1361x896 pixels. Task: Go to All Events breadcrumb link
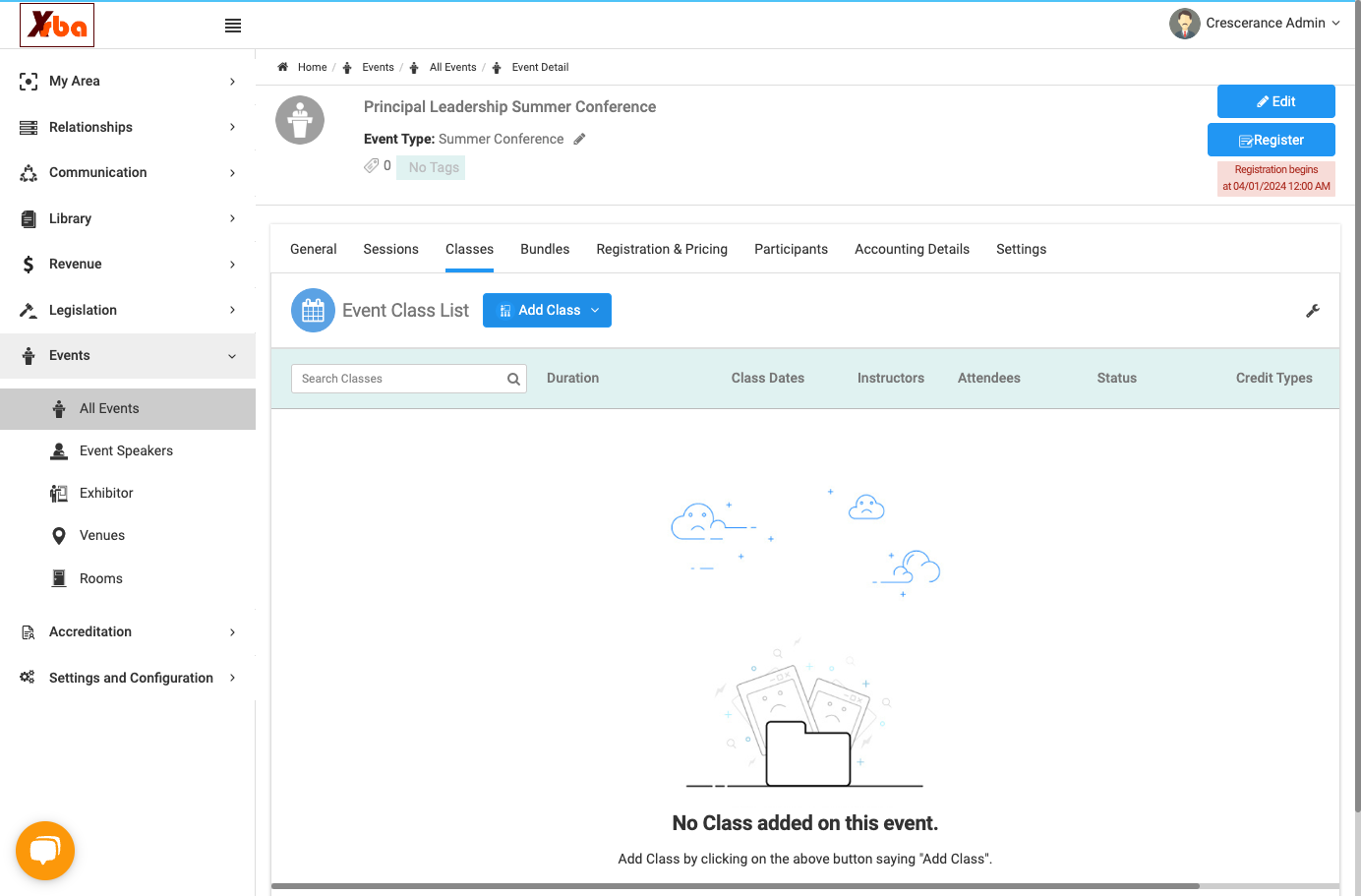coord(452,67)
